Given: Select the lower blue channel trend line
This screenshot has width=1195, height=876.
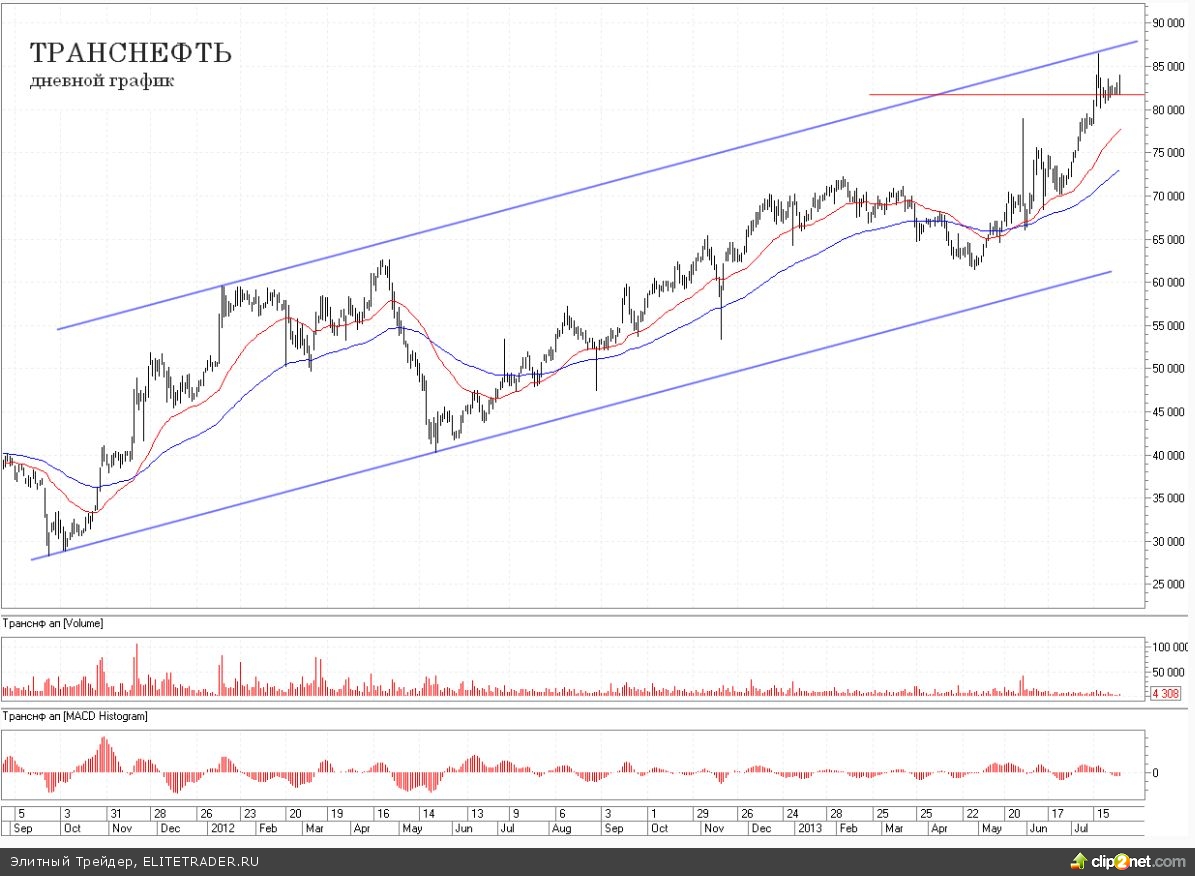Looking at the screenshot, I should click(600, 408).
